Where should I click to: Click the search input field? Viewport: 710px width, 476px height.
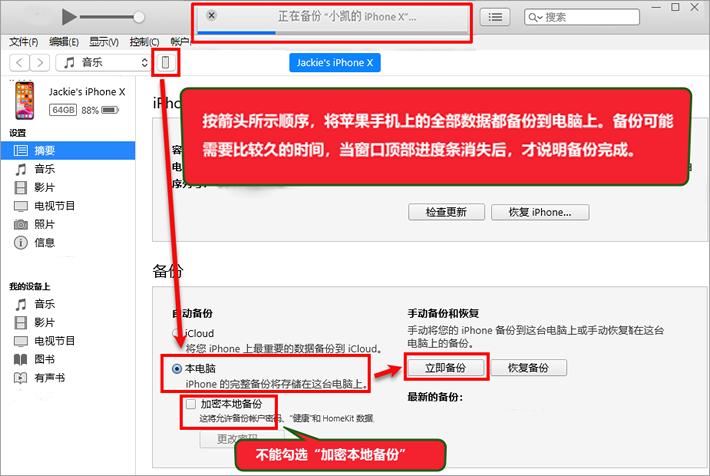click(582, 17)
